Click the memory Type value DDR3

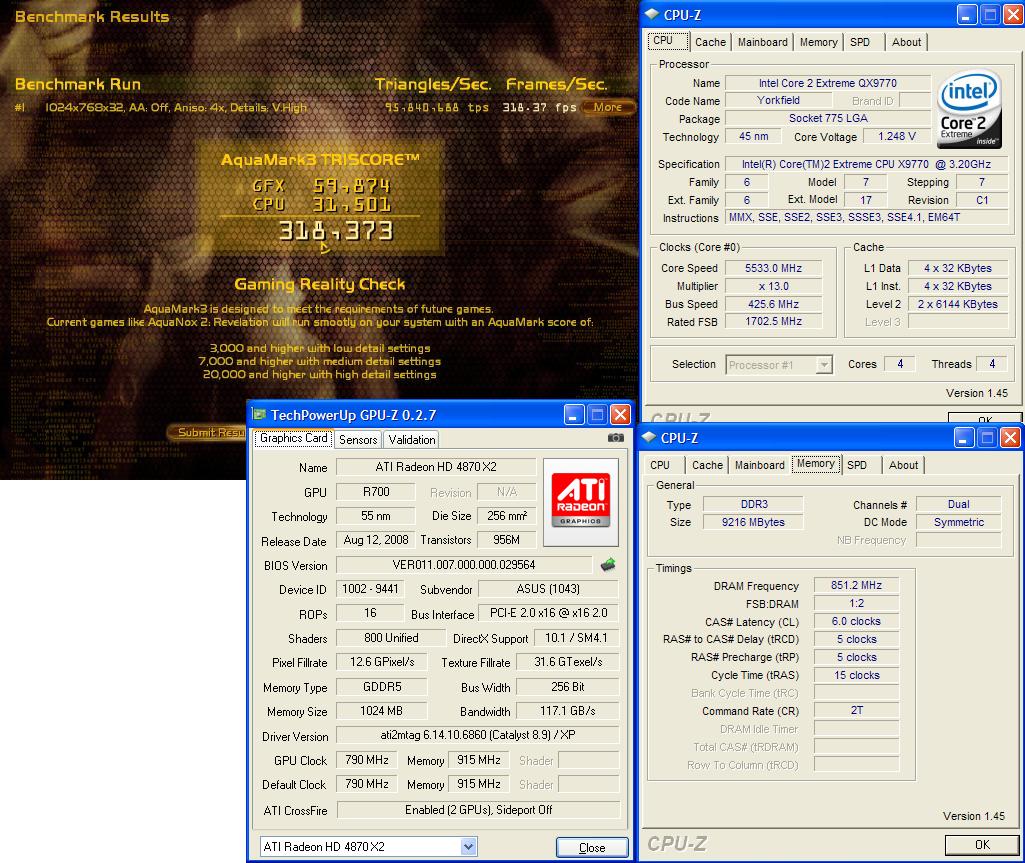tap(752, 504)
